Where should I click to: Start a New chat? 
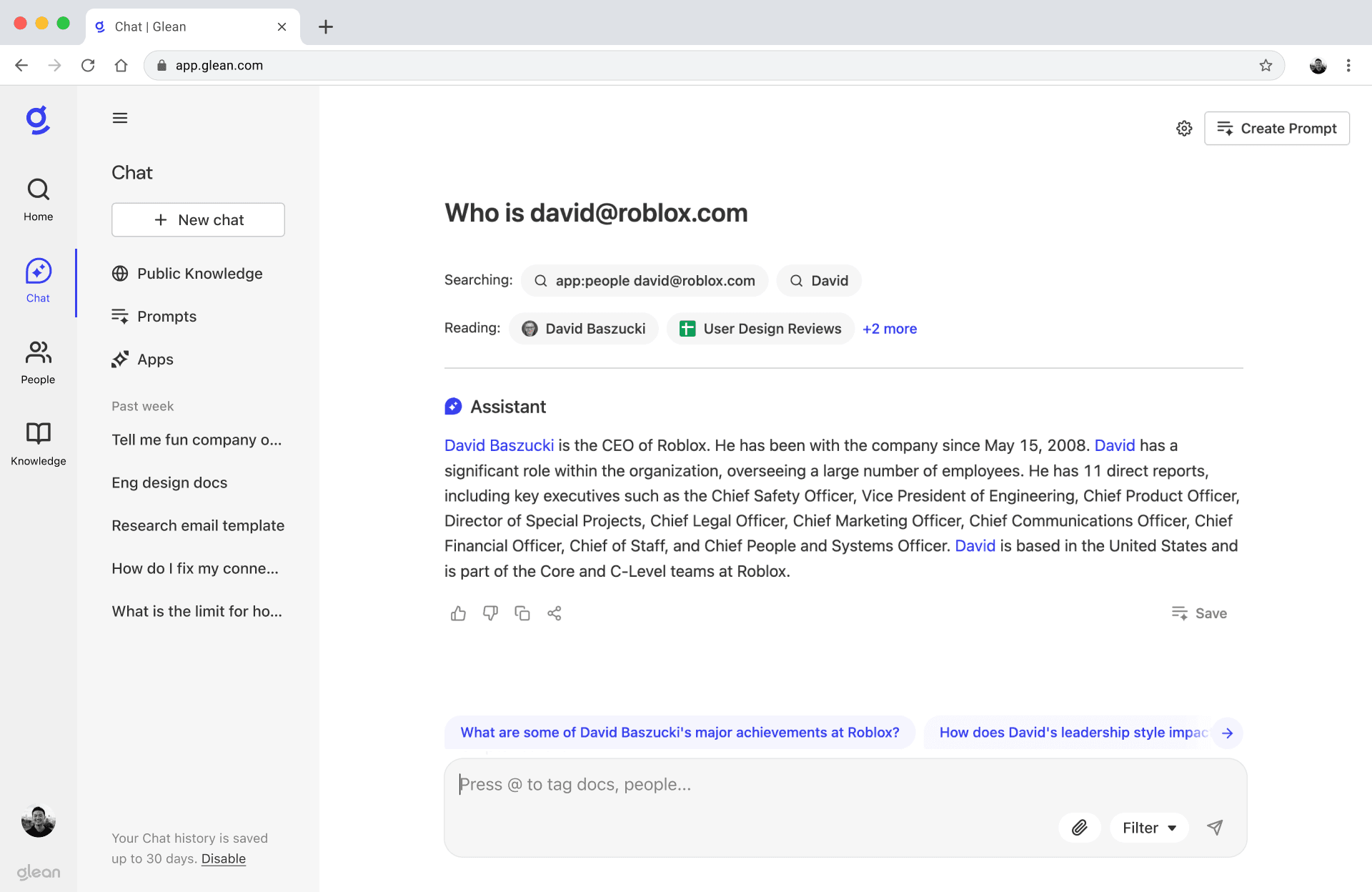pyautogui.click(x=198, y=219)
